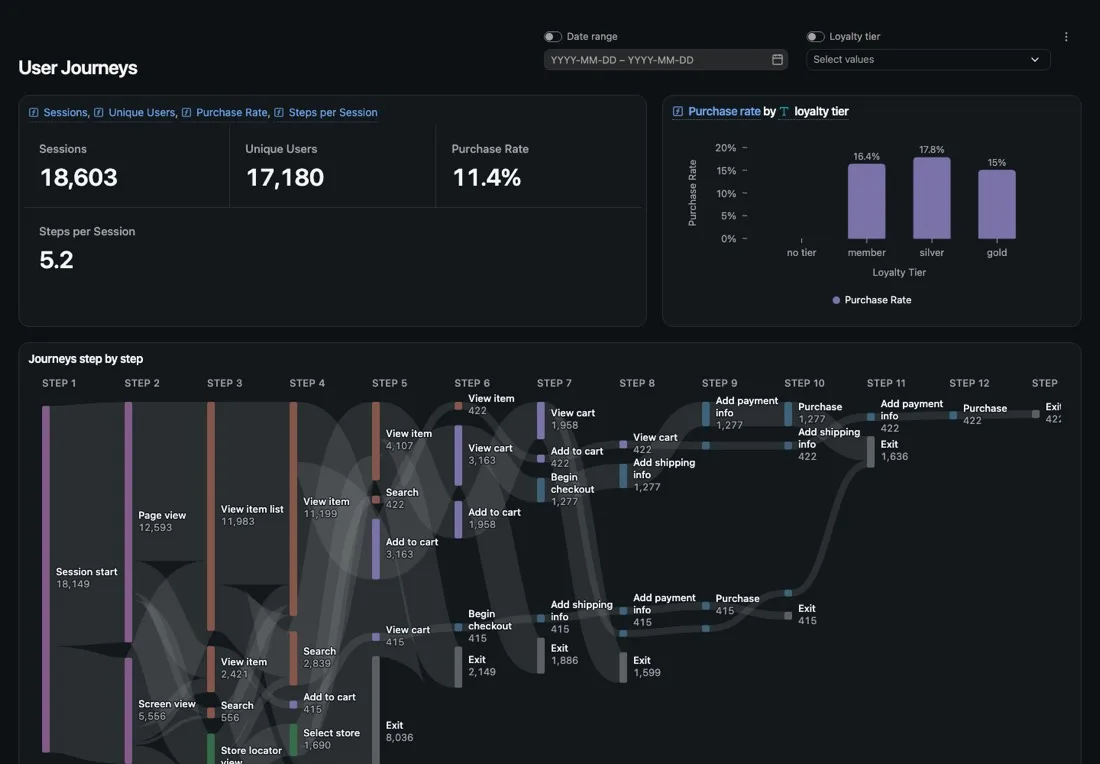The height and width of the screenshot is (764, 1100).
Task: Select the member bar at 16.4%
Action: (x=866, y=201)
